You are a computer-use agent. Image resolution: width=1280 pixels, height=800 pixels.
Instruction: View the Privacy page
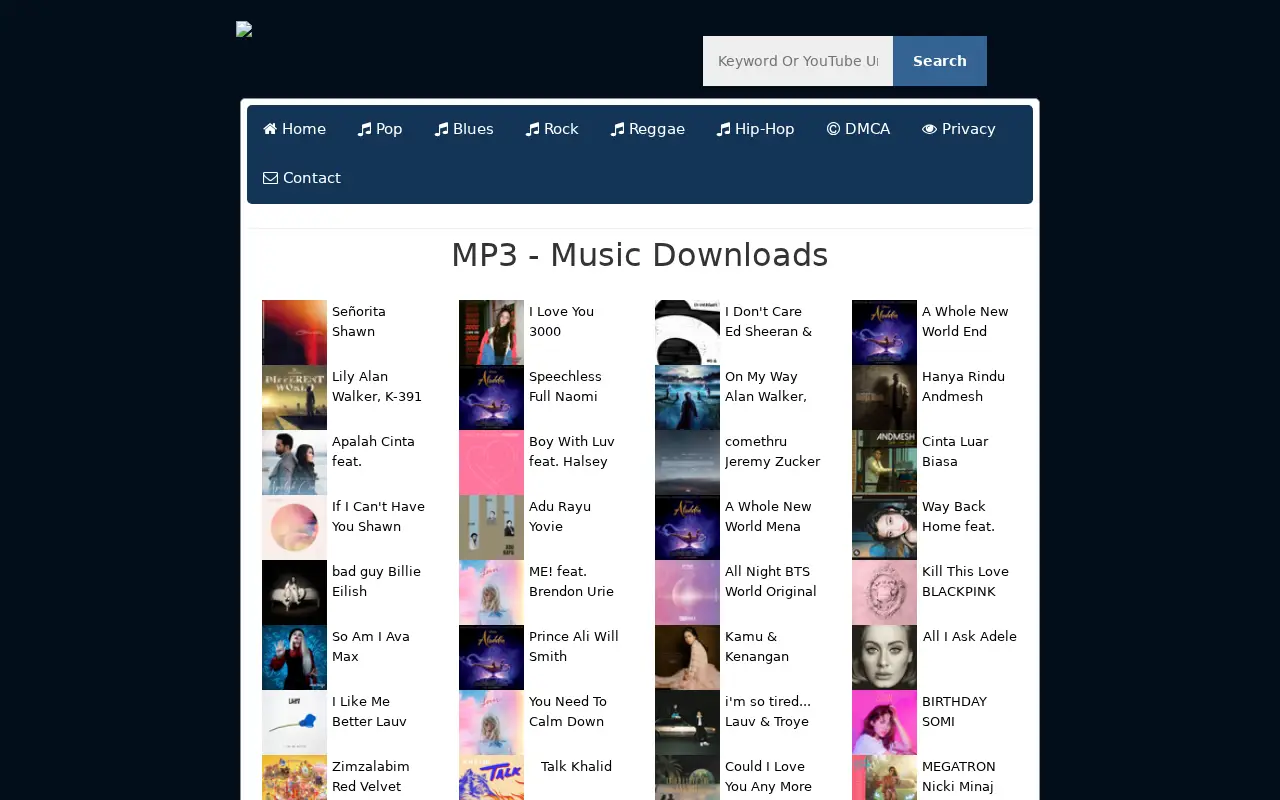pyautogui.click(x=959, y=129)
